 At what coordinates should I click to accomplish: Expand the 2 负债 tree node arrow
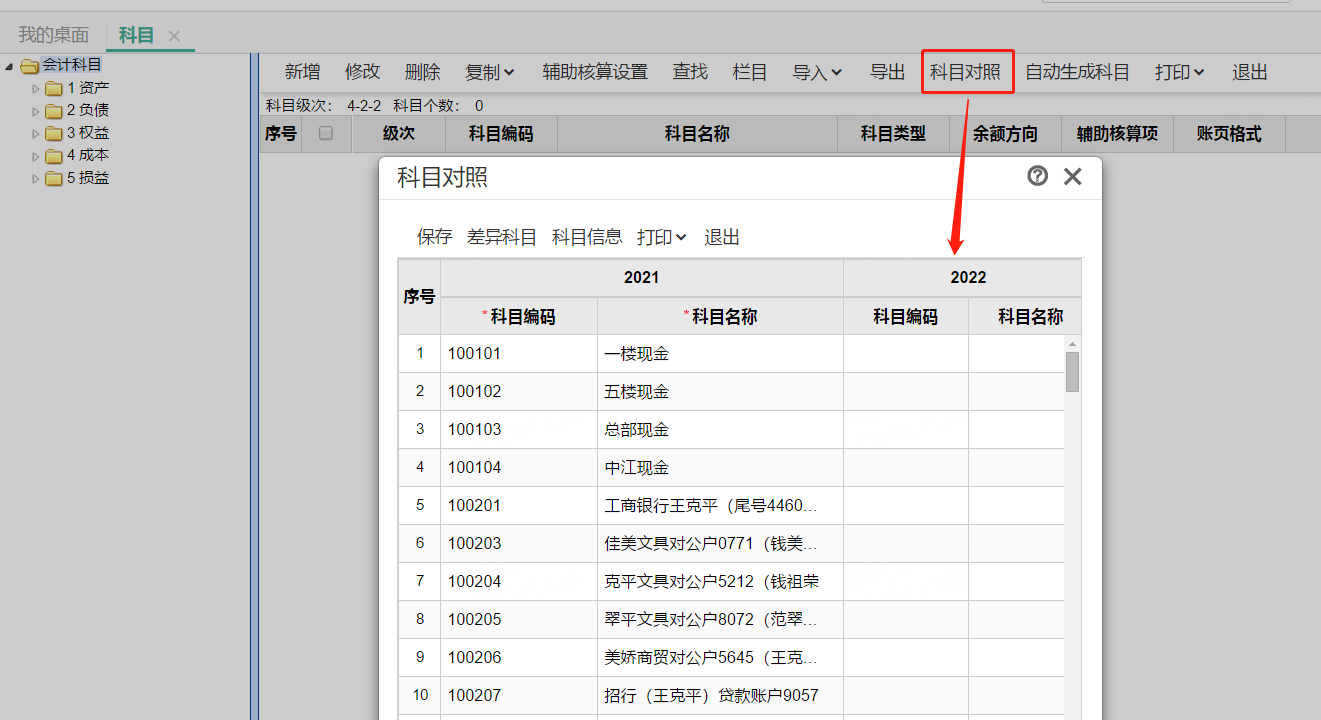click(x=36, y=111)
